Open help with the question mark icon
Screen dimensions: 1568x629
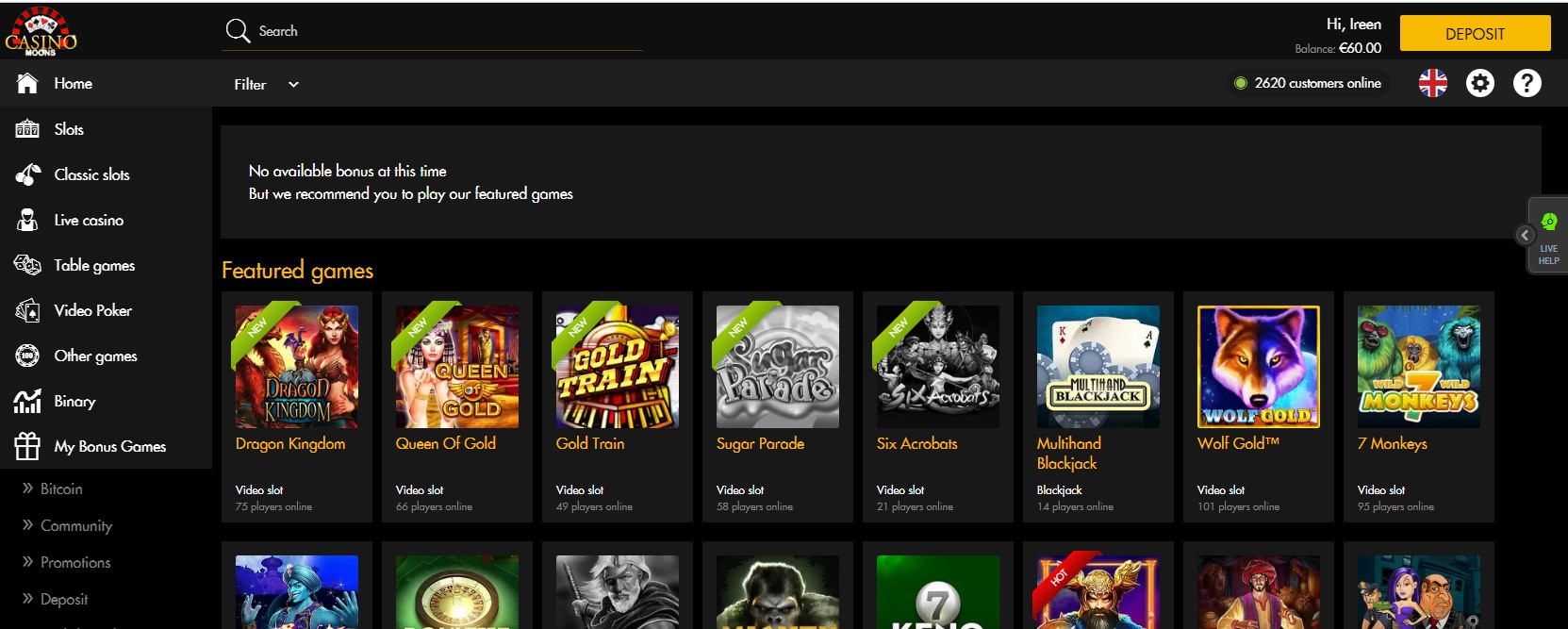[1527, 83]
